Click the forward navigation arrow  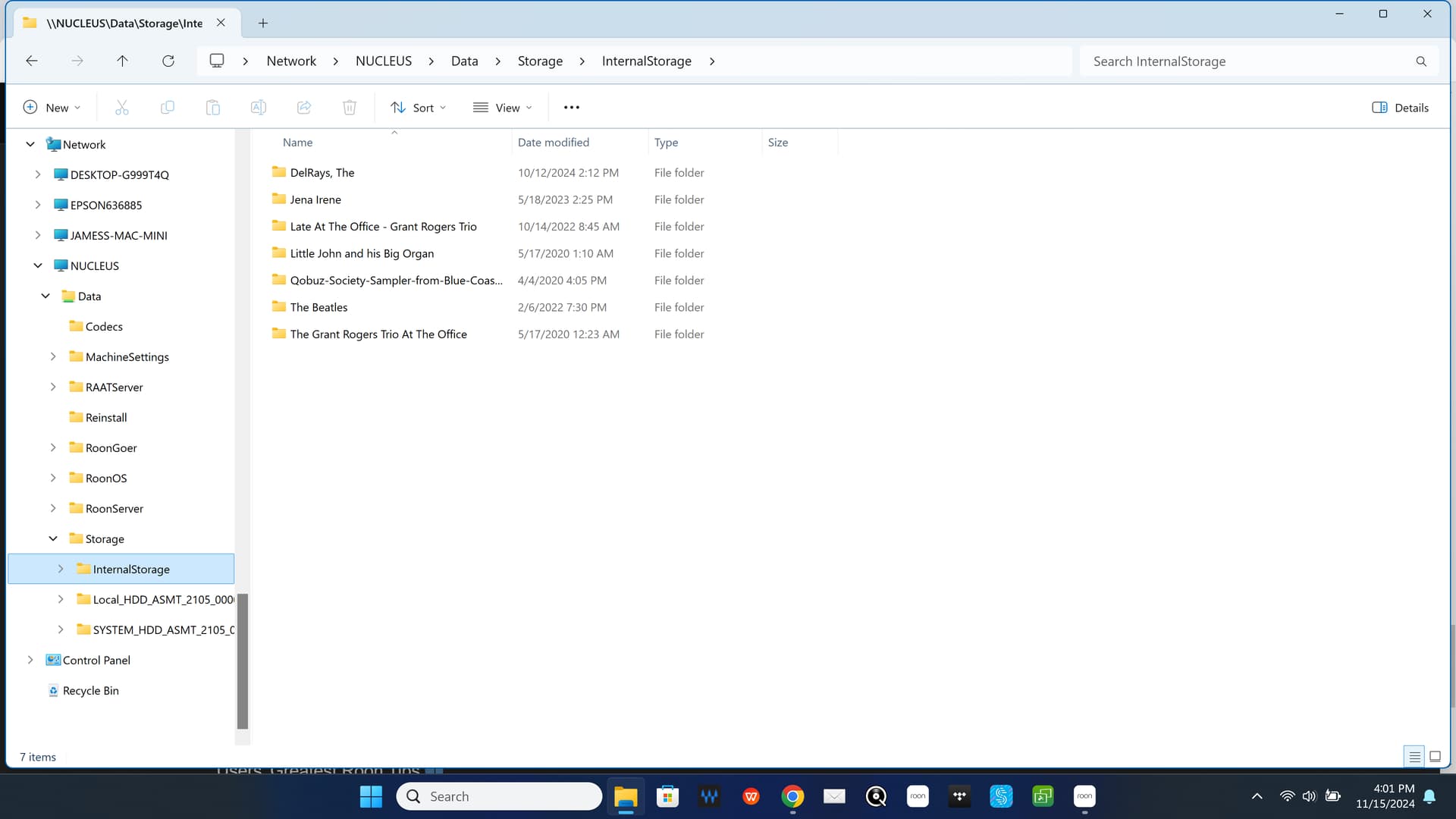point(77,61)
